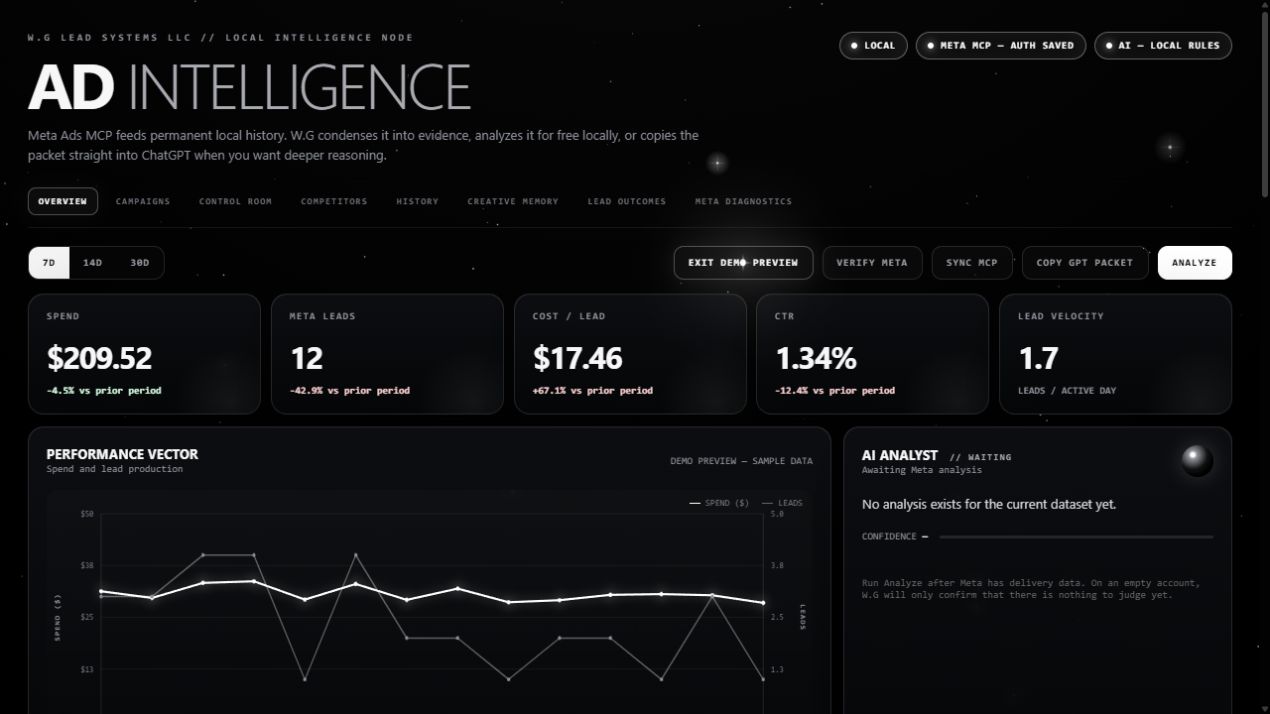The height and width of the screenshot is (714, 1270).
Task: Click 'Spend and lead production' subtitle
Action: (x=114, y=469)
